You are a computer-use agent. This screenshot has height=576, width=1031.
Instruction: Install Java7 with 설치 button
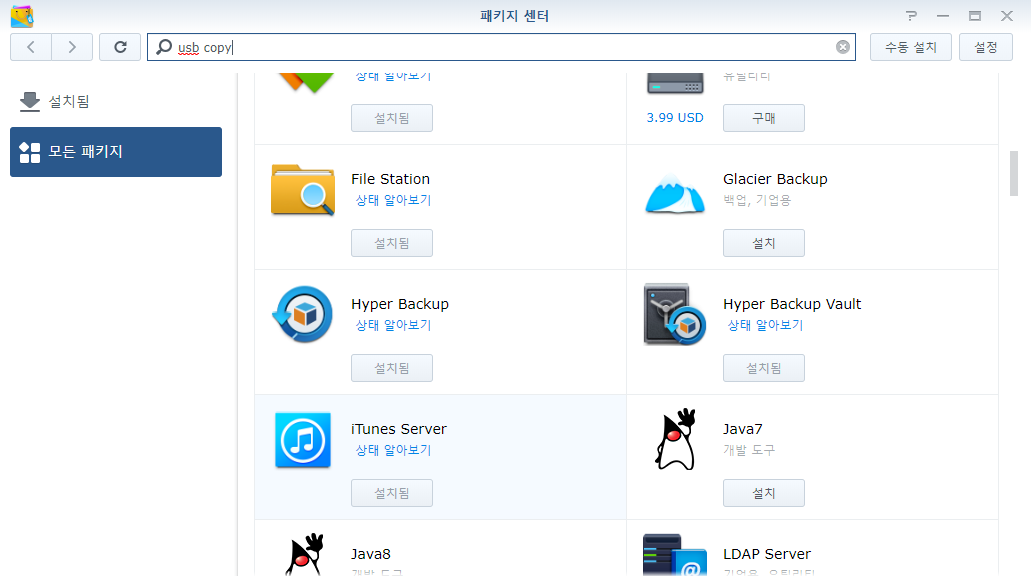(x=763, y=492)
